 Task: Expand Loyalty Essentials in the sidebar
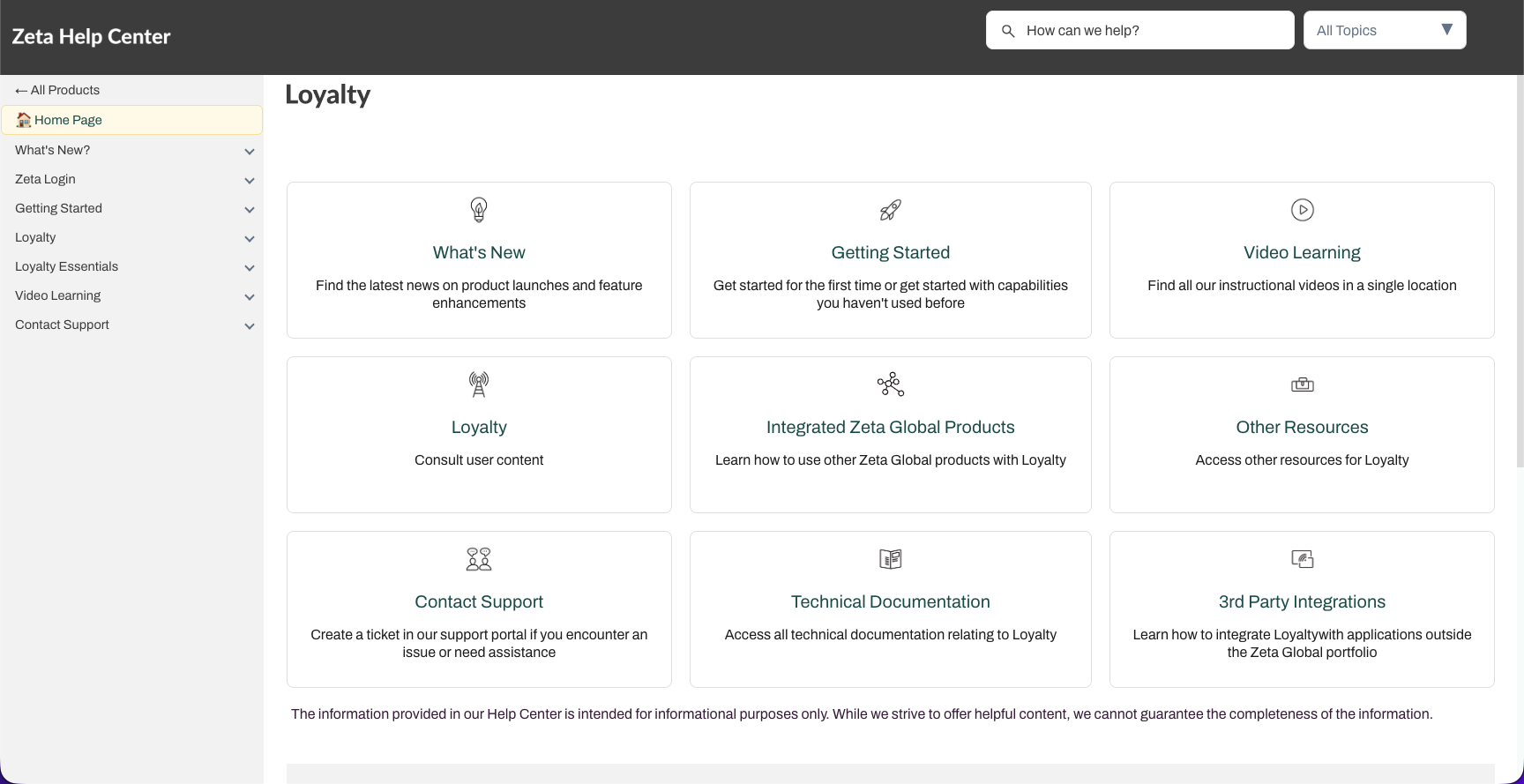(250, 268)
